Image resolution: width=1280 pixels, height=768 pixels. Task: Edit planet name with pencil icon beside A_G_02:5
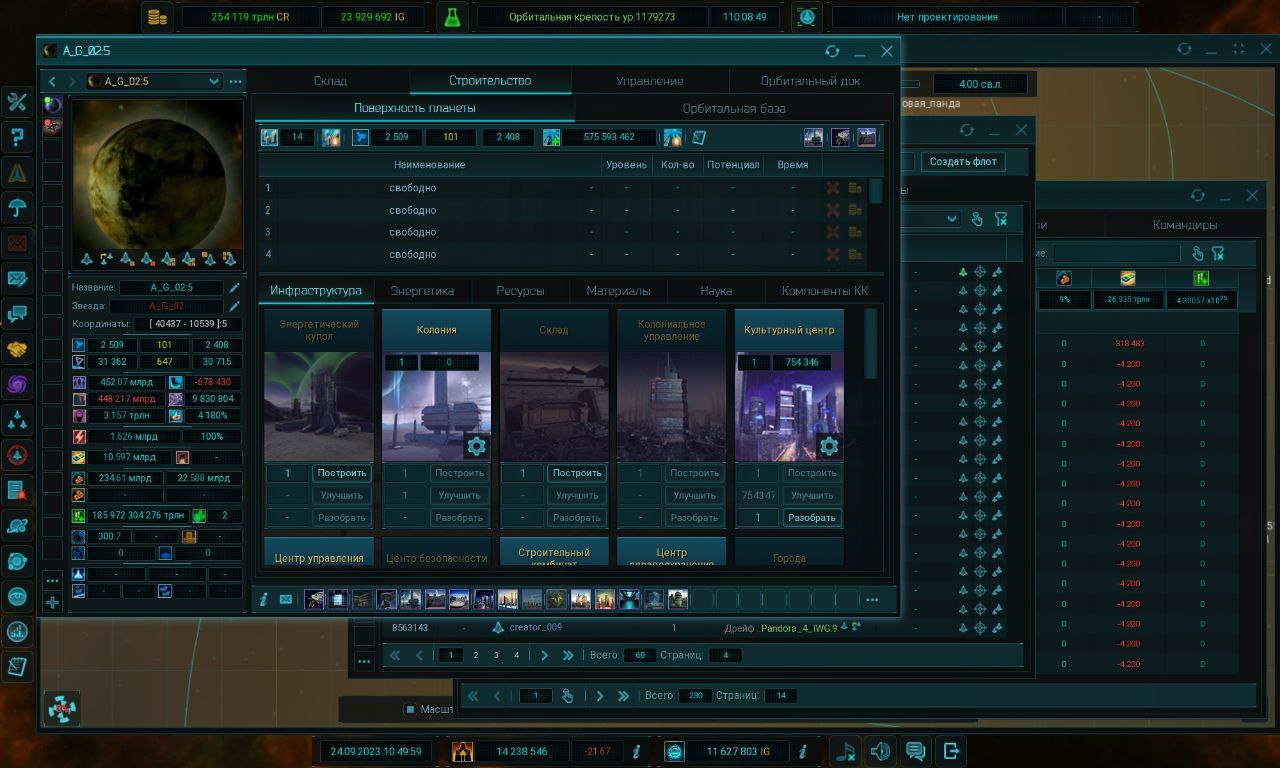234,287
